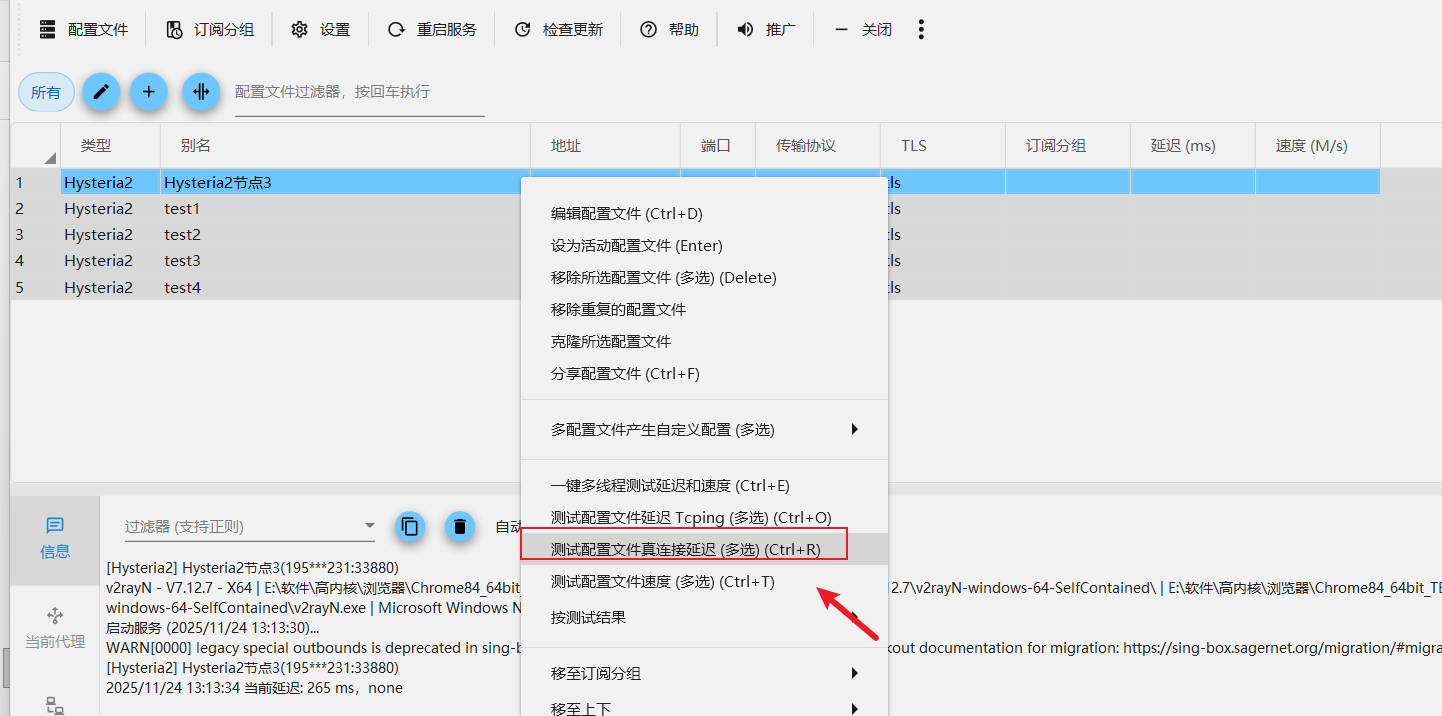This screenshot has width=1442, height=716.
Task: Expand 多配置文件产生自定义配置 submenu
Action: (x=704, y=430)
